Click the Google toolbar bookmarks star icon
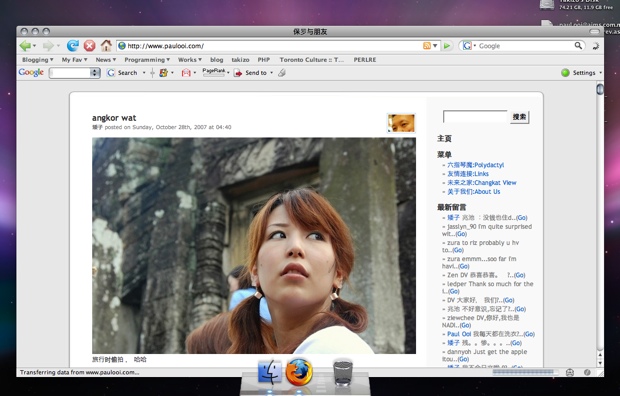This screenshot has width=620, height=396. 163,73
